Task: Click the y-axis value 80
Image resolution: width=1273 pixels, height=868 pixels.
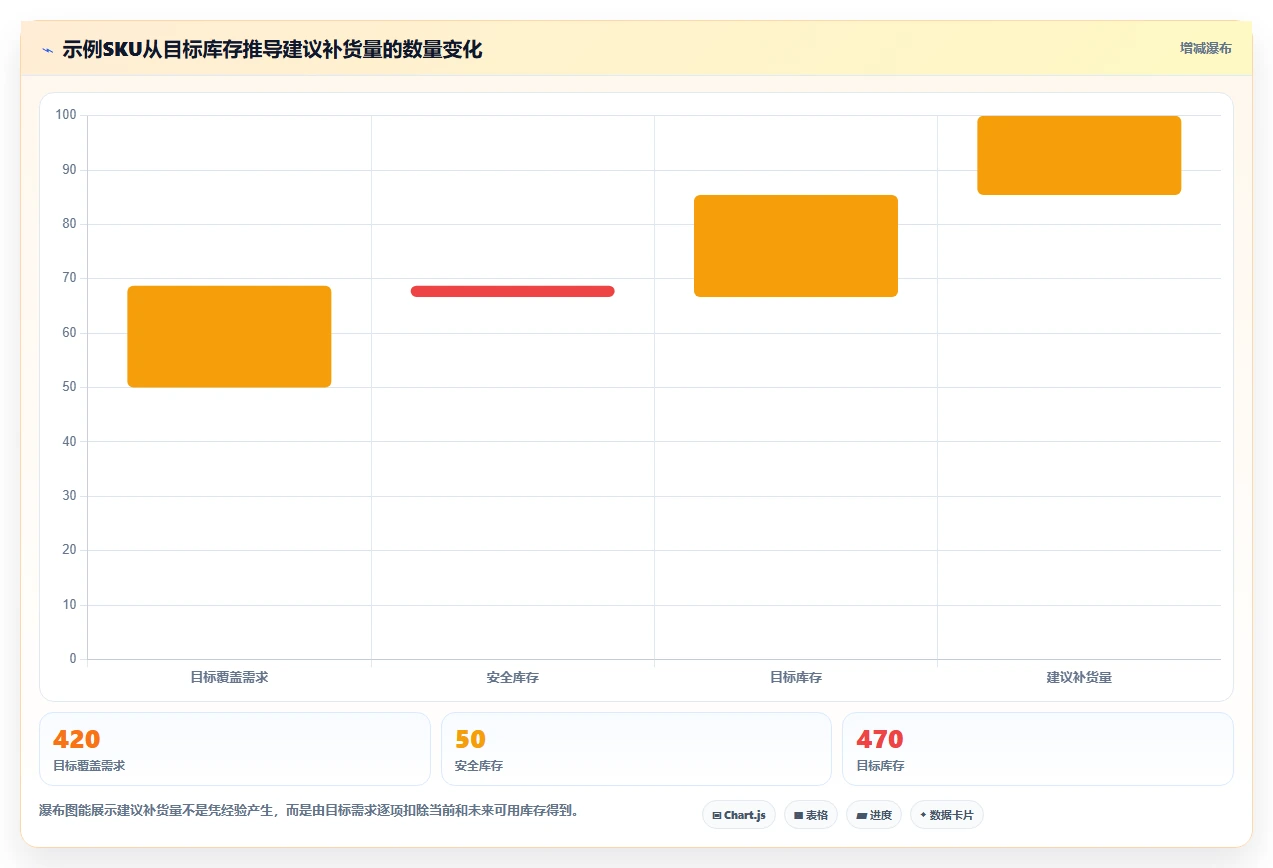Action: point(69,224)
